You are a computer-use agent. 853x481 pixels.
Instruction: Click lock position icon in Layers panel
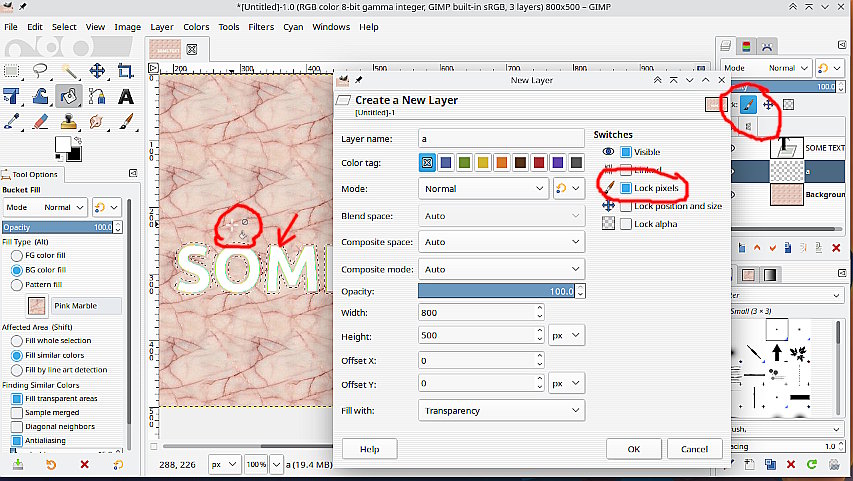(x=768, y=104)
